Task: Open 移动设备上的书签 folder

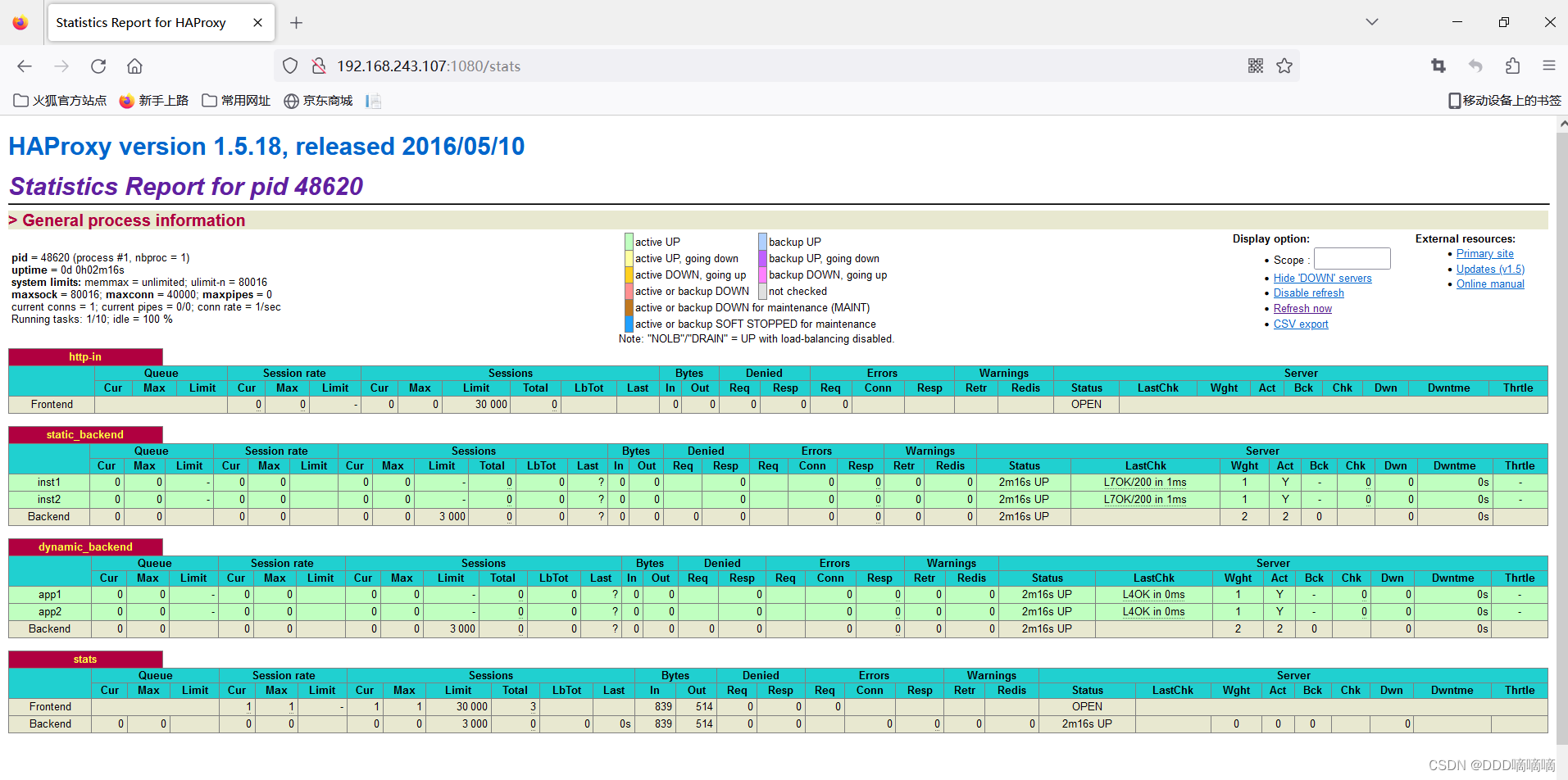Action: point(1504,101)
